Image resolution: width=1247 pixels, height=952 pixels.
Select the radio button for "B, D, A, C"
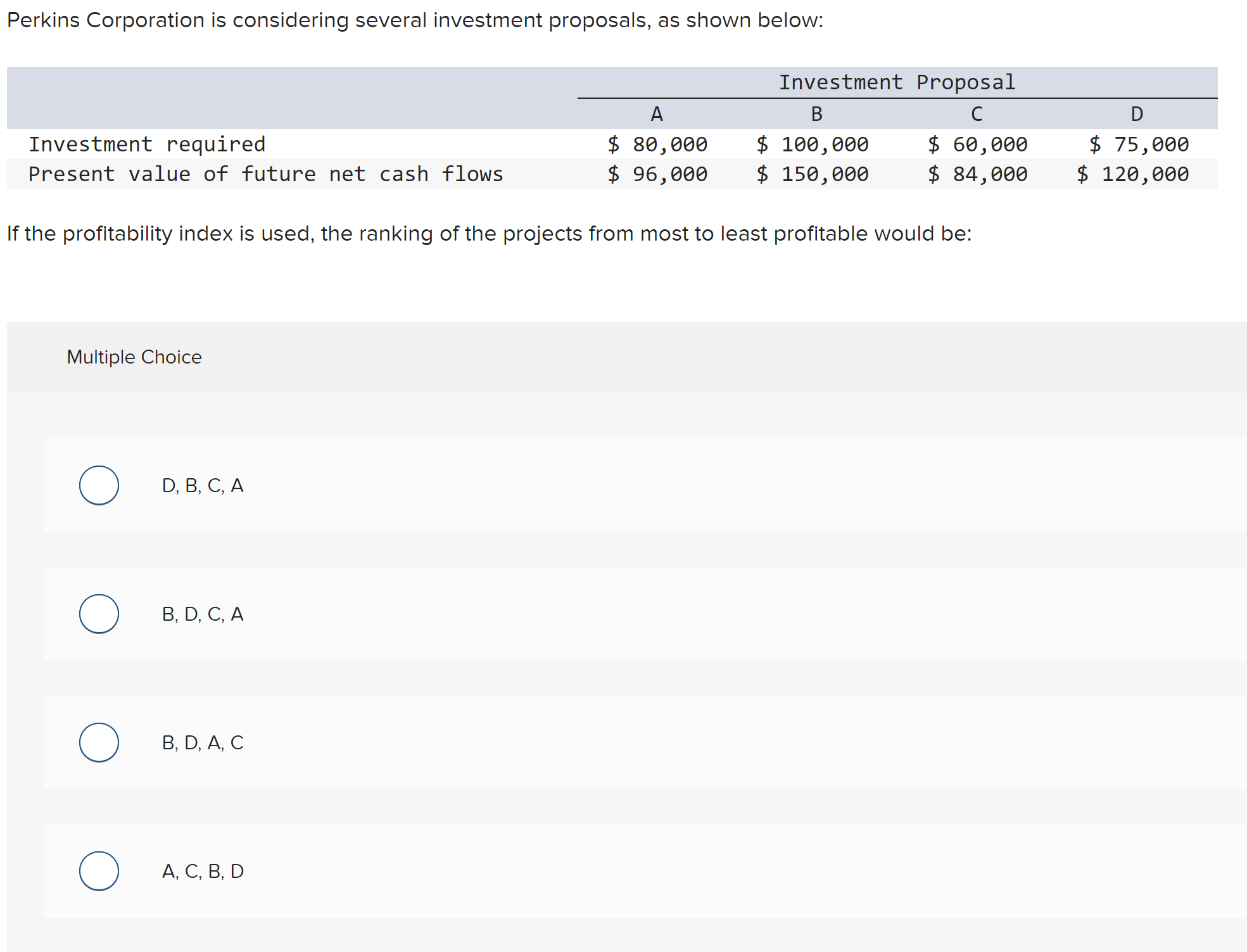(99, 742)
